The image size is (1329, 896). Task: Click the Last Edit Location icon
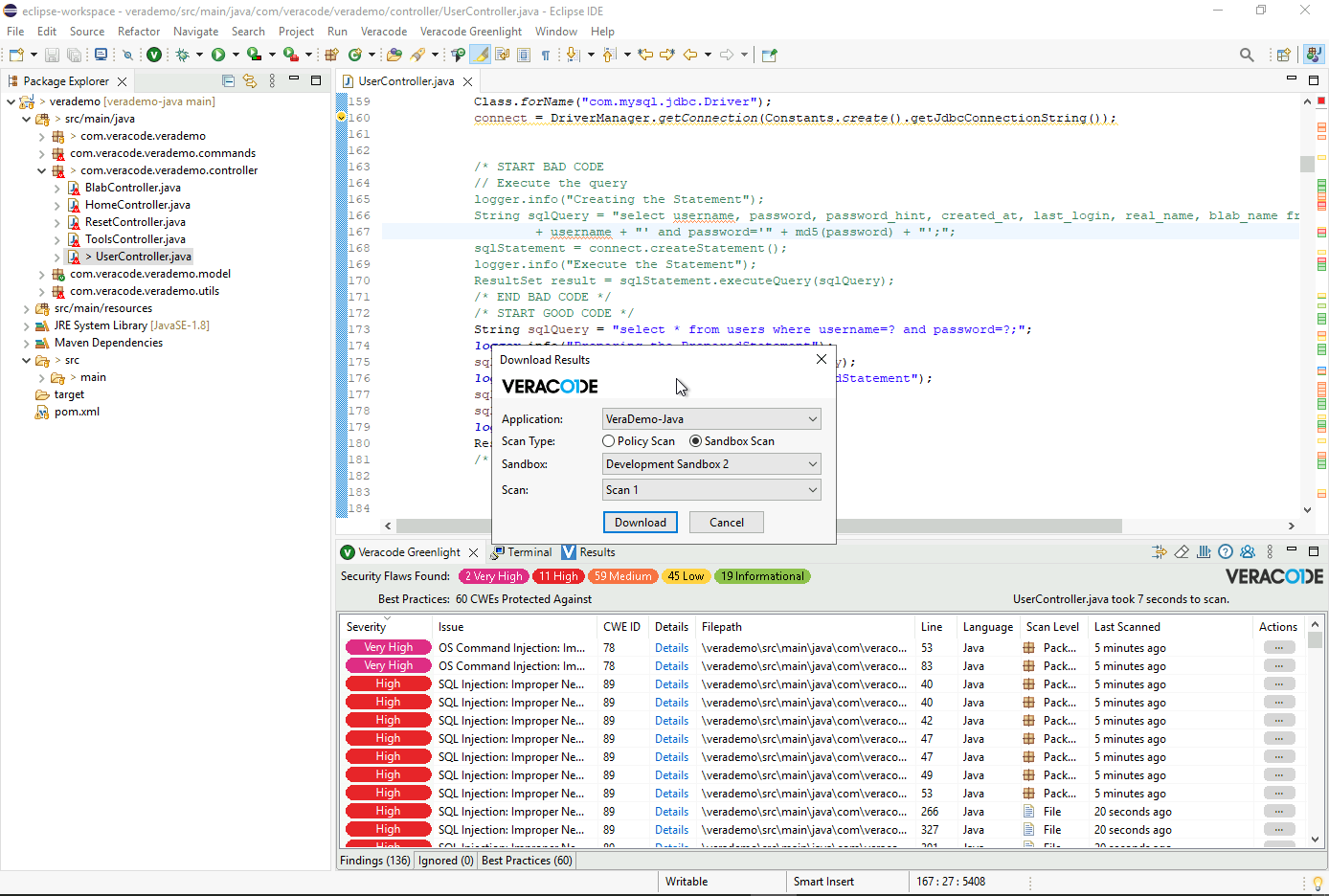[645, 55]
